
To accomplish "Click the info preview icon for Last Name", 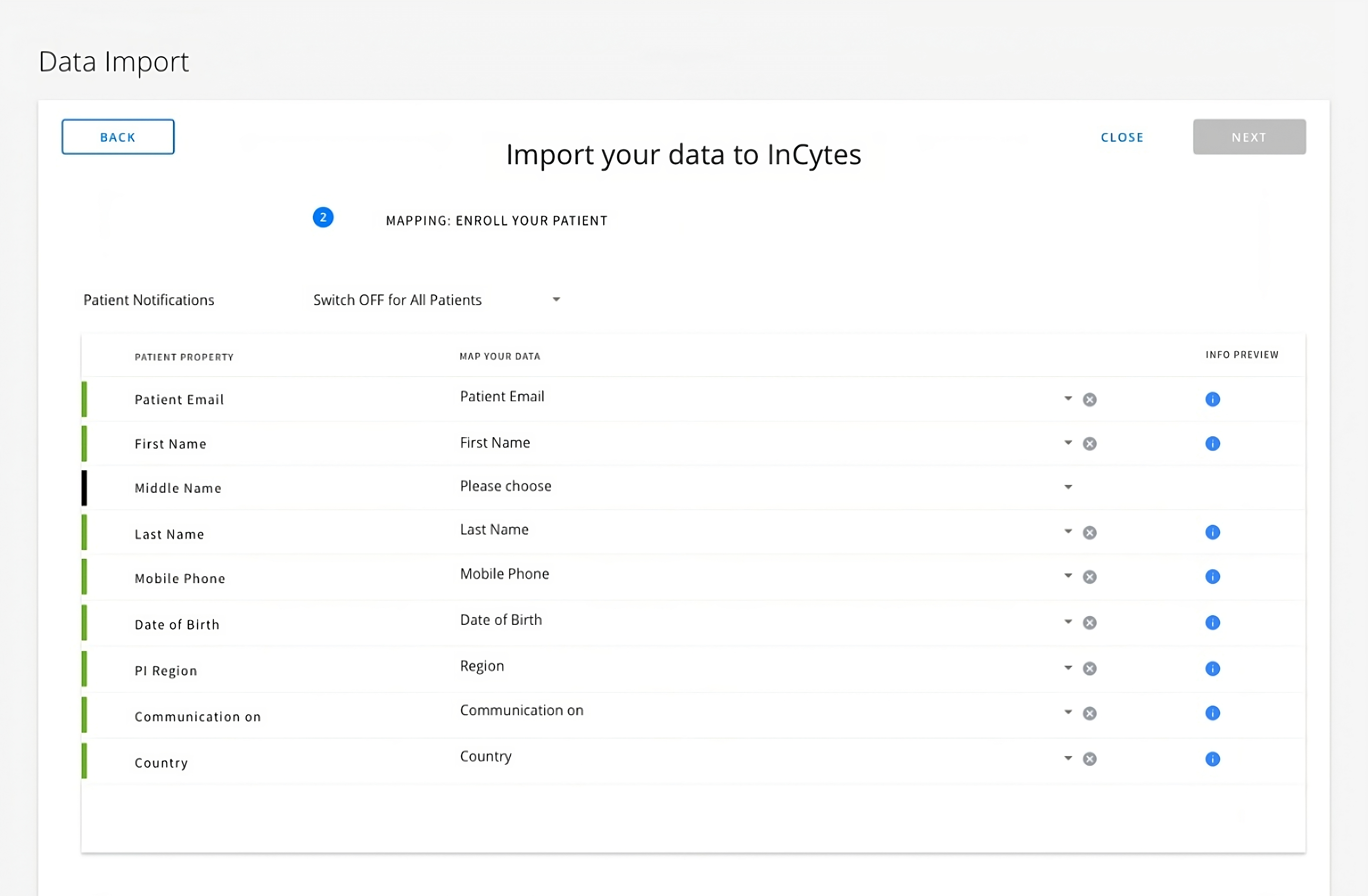I will coord(1213,533).
